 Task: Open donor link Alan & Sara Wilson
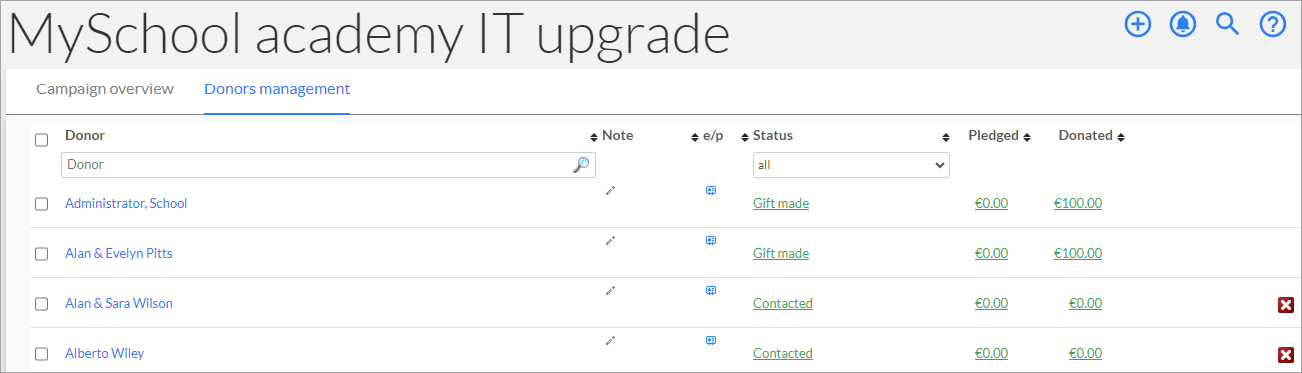[119, 303]
